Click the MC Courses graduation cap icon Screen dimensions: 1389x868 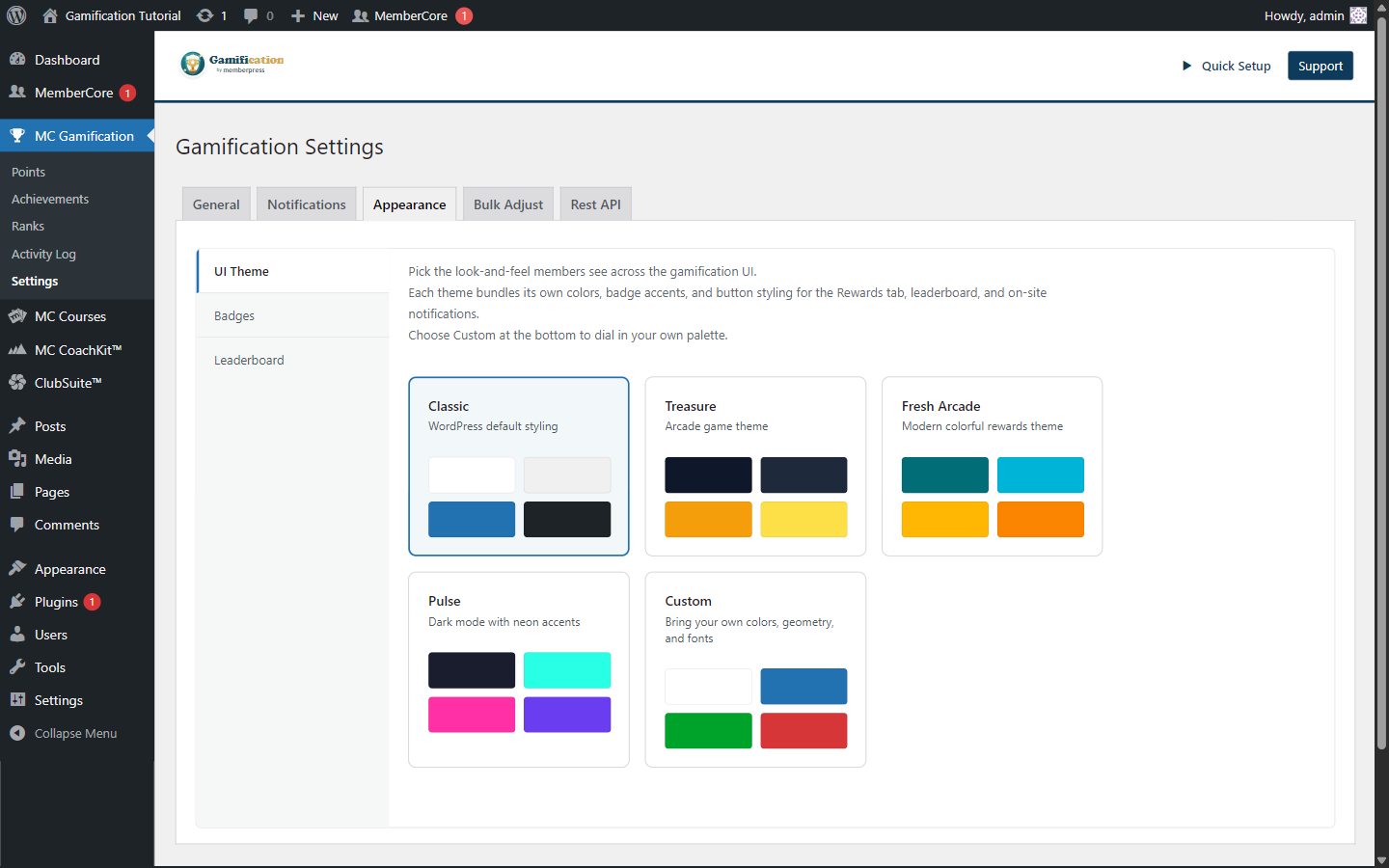point(17,315)
